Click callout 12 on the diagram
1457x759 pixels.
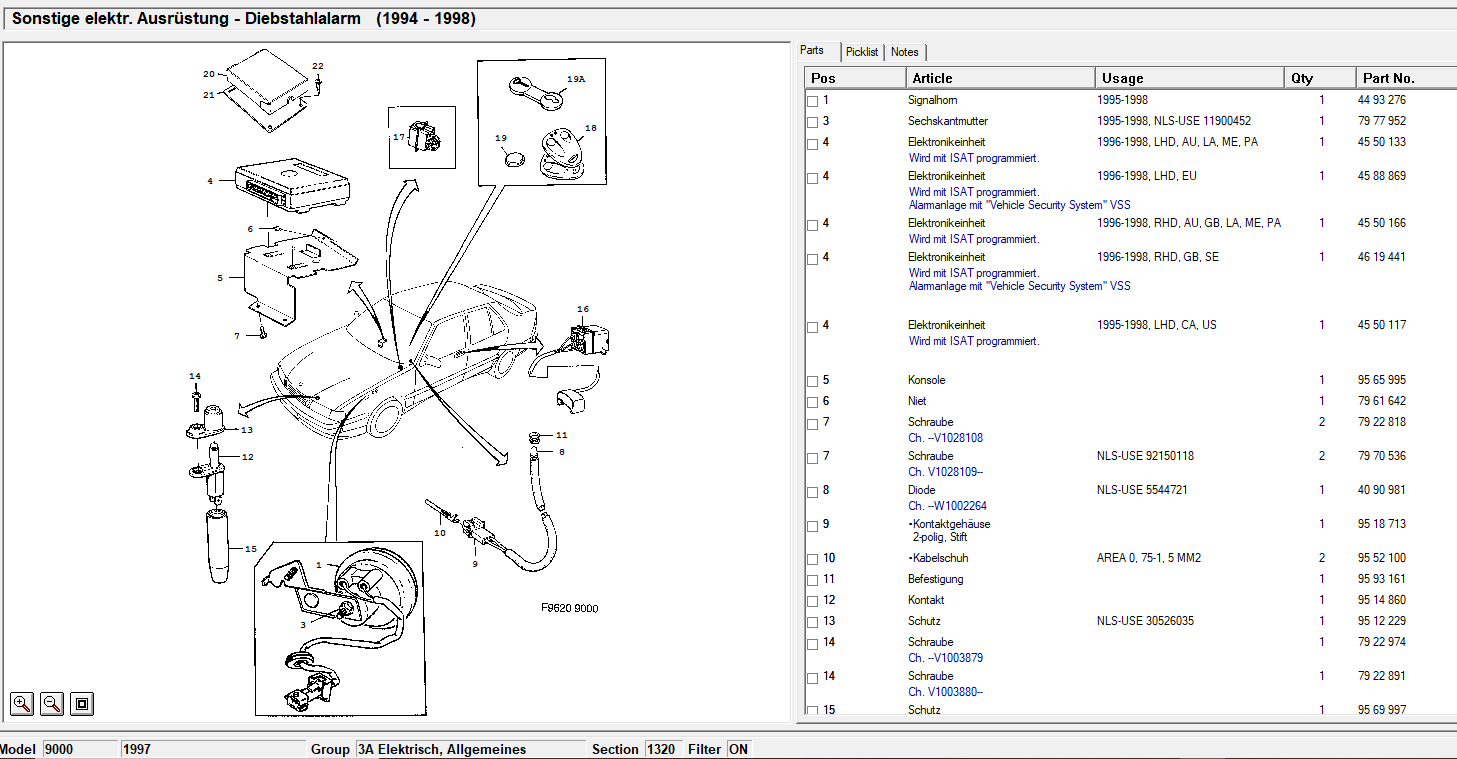(247, 457)
